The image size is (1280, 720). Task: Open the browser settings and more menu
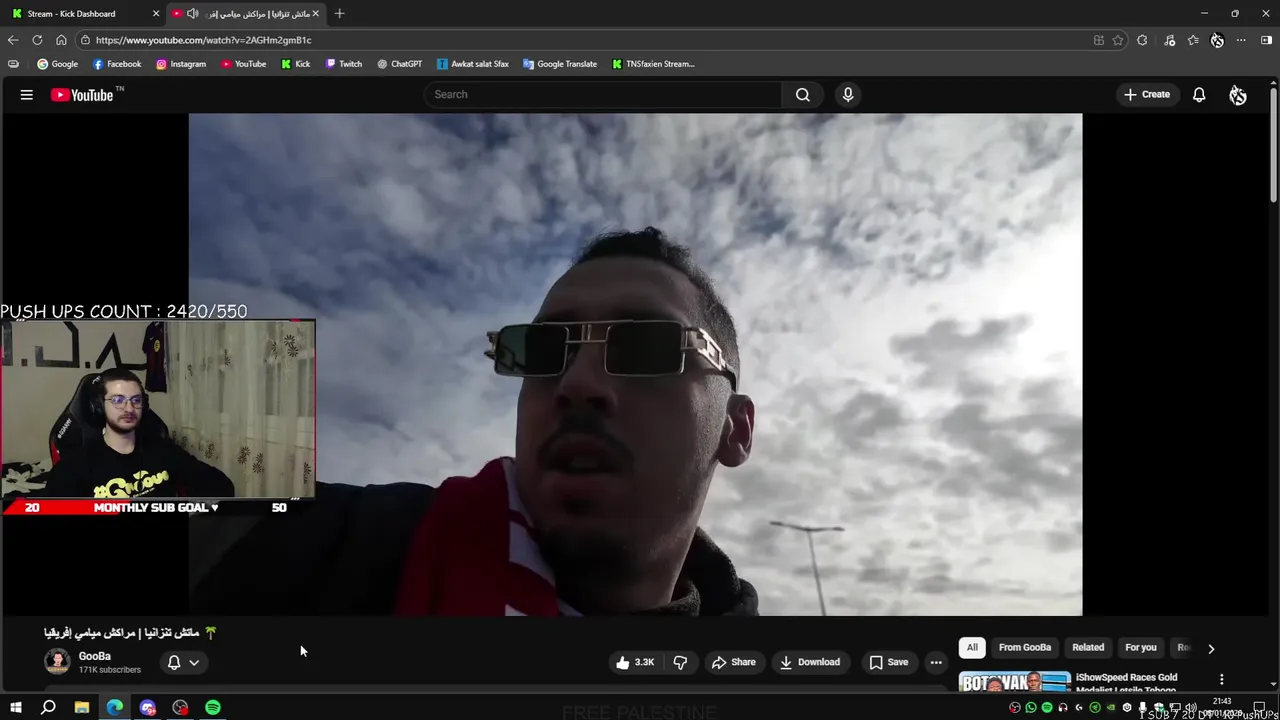tap(1241, 40)
